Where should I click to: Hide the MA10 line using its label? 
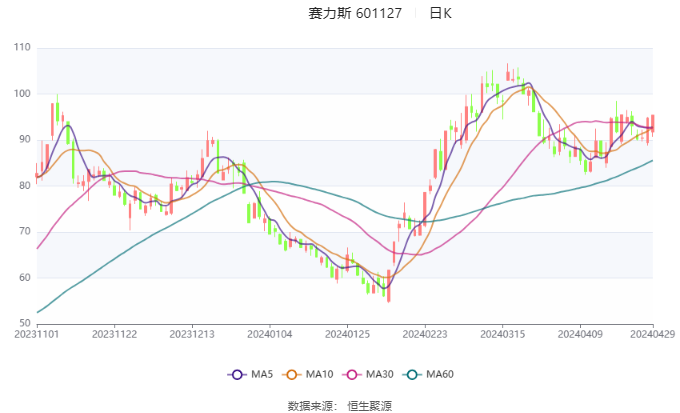pos(321,374)
